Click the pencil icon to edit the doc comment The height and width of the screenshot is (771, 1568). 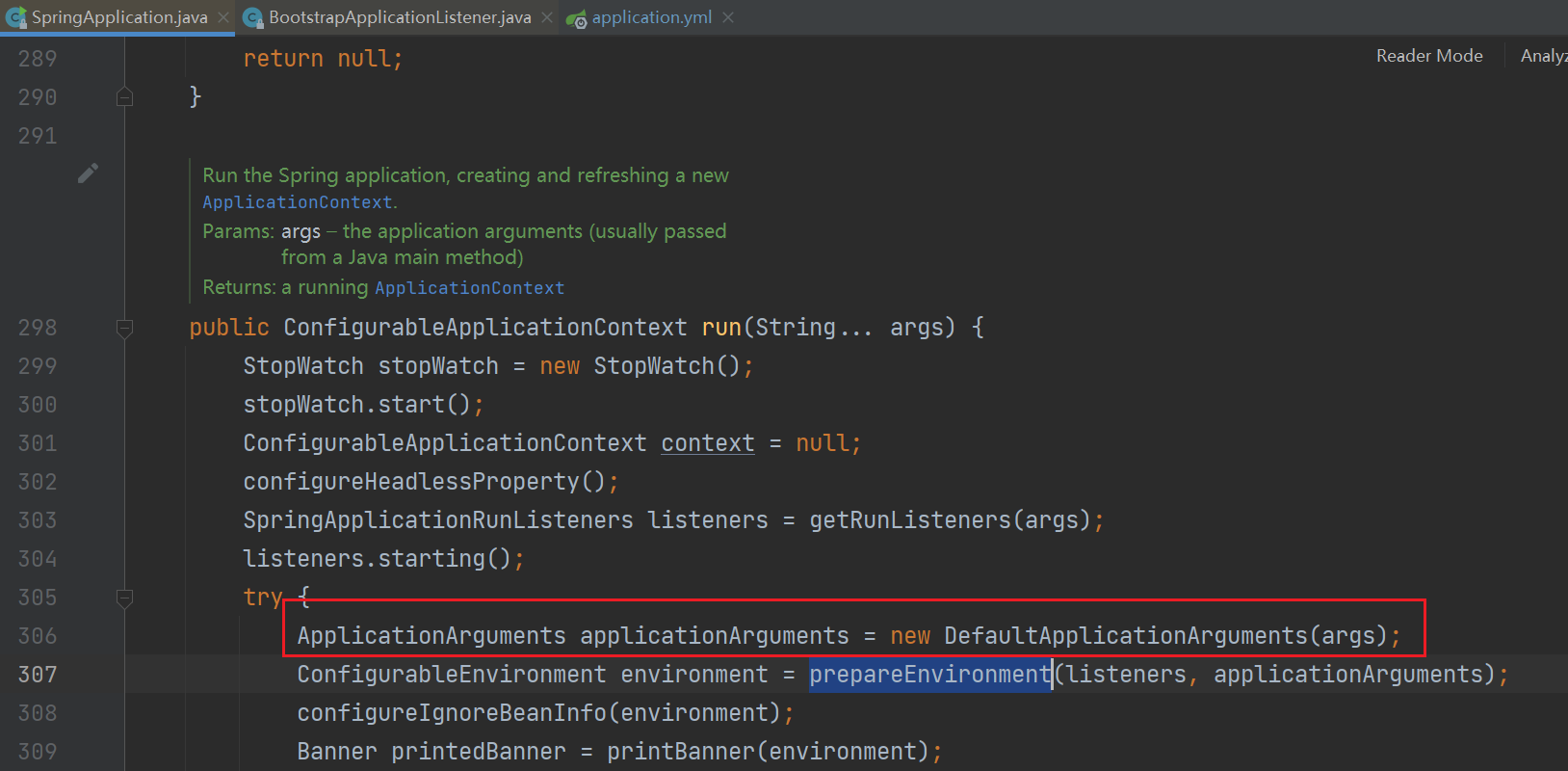point(88,173)
